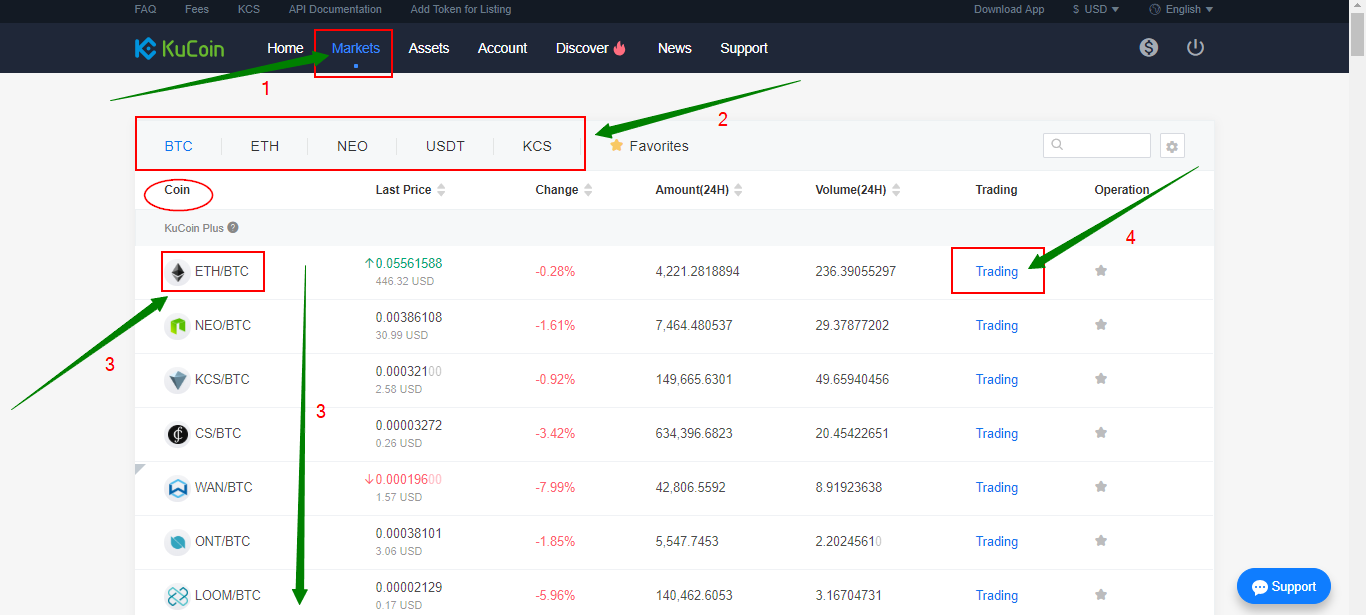Click the ETH/BTC pair name
This screenshot has width=1366, height=615.
pyautogui.click(x=222, y=271)
